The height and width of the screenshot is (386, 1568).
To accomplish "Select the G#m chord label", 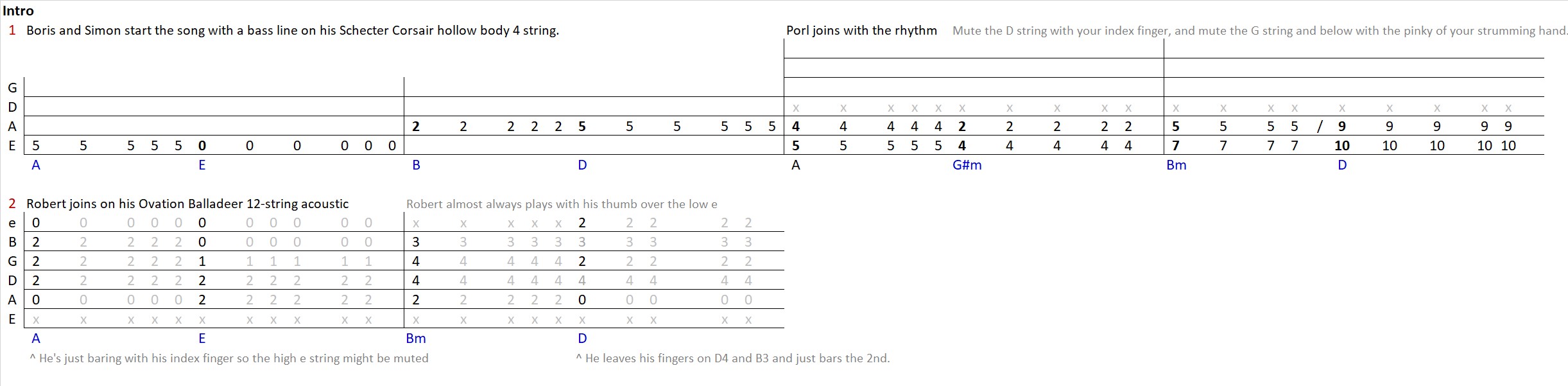I will pos(967,165).
